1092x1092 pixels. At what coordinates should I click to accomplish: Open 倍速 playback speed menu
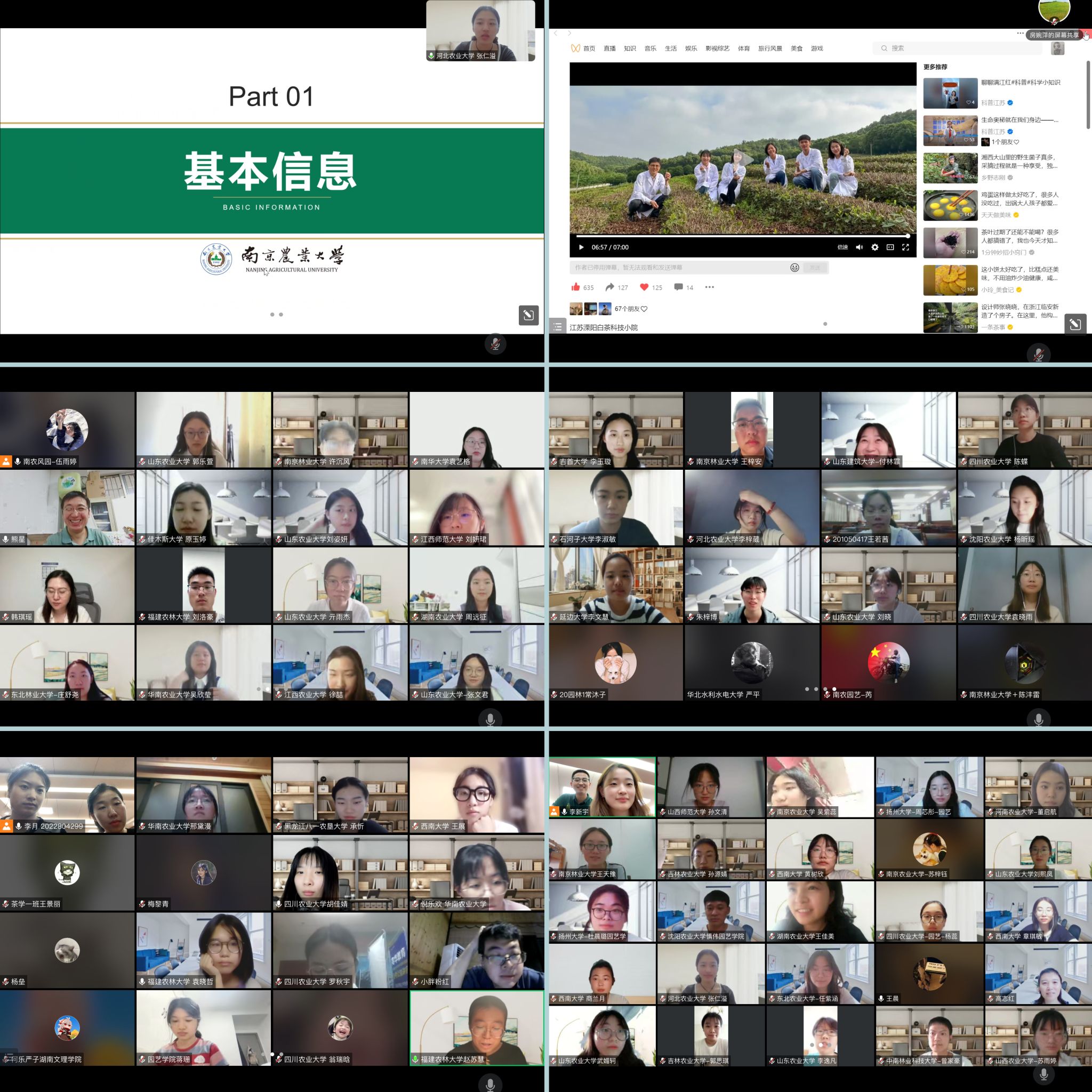click(x=842, y=247)
